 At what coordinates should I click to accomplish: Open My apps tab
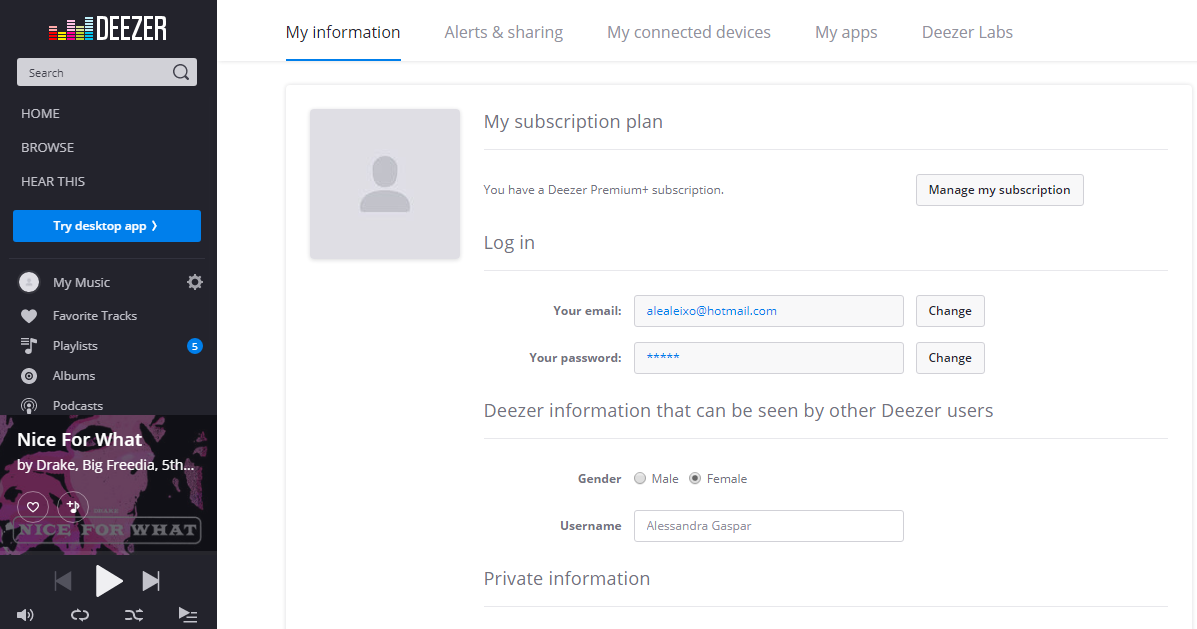tap(846, 32)
